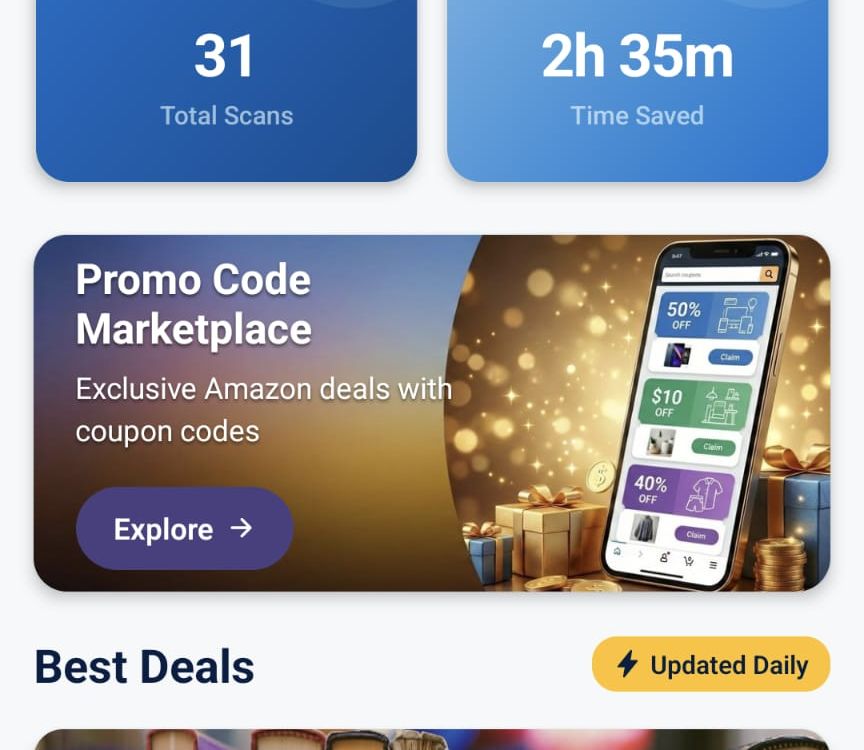Click the furniture icon on green coupon
Screen dimensions: 864x750
tap(721, 406)
